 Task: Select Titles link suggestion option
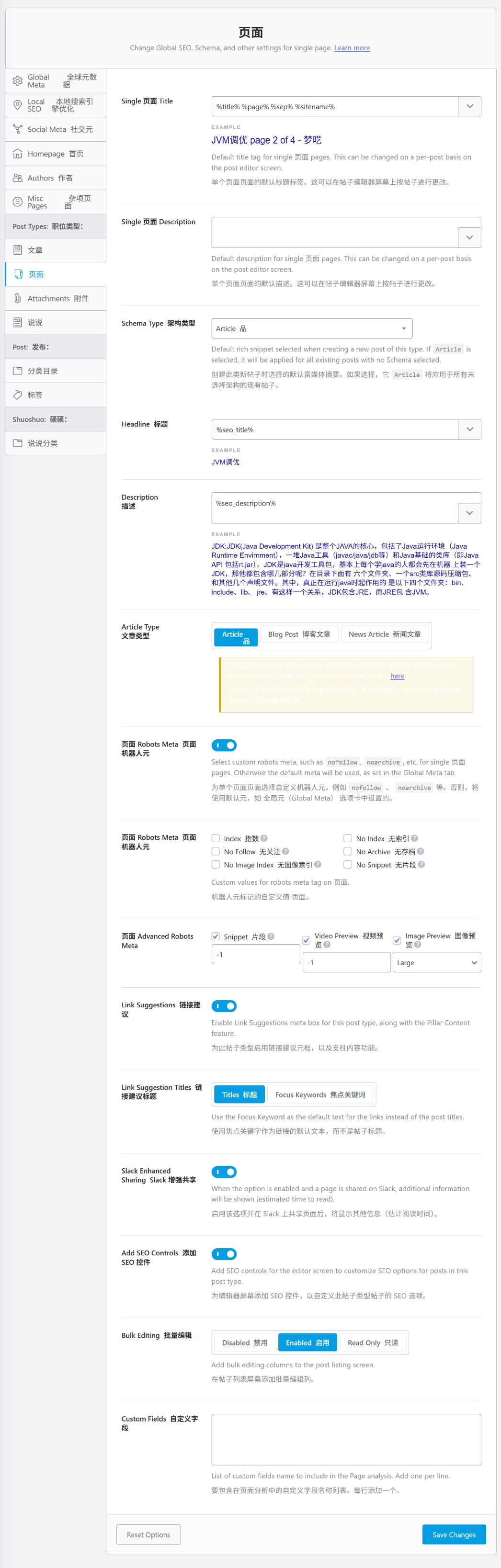click(239, 1094)
